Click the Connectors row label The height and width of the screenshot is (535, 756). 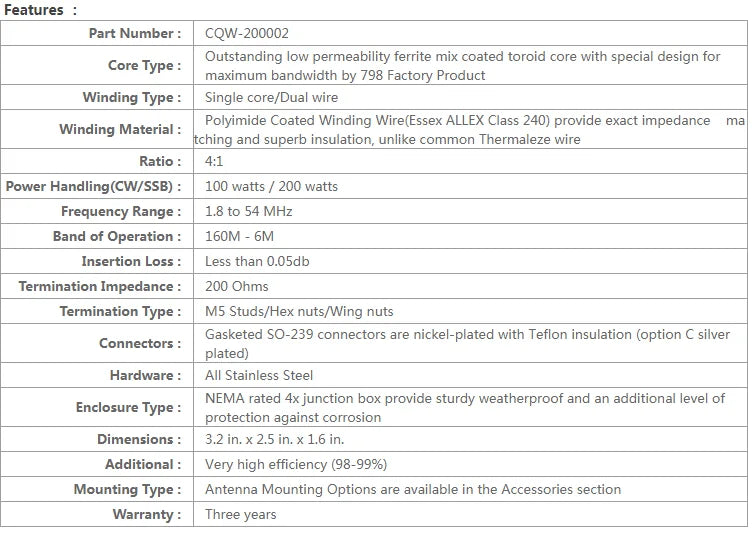pyautogui.click(x=140, y=343)
